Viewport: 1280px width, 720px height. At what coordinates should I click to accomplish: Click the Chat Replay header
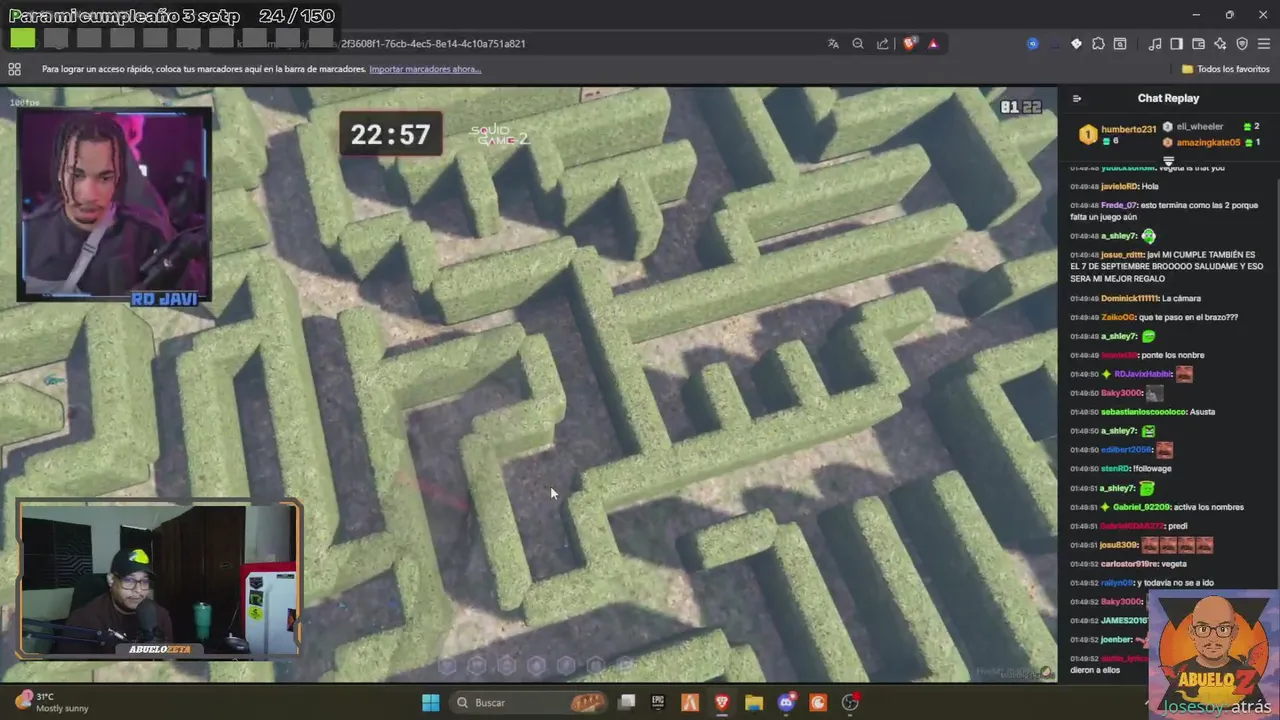point(1168,98)
